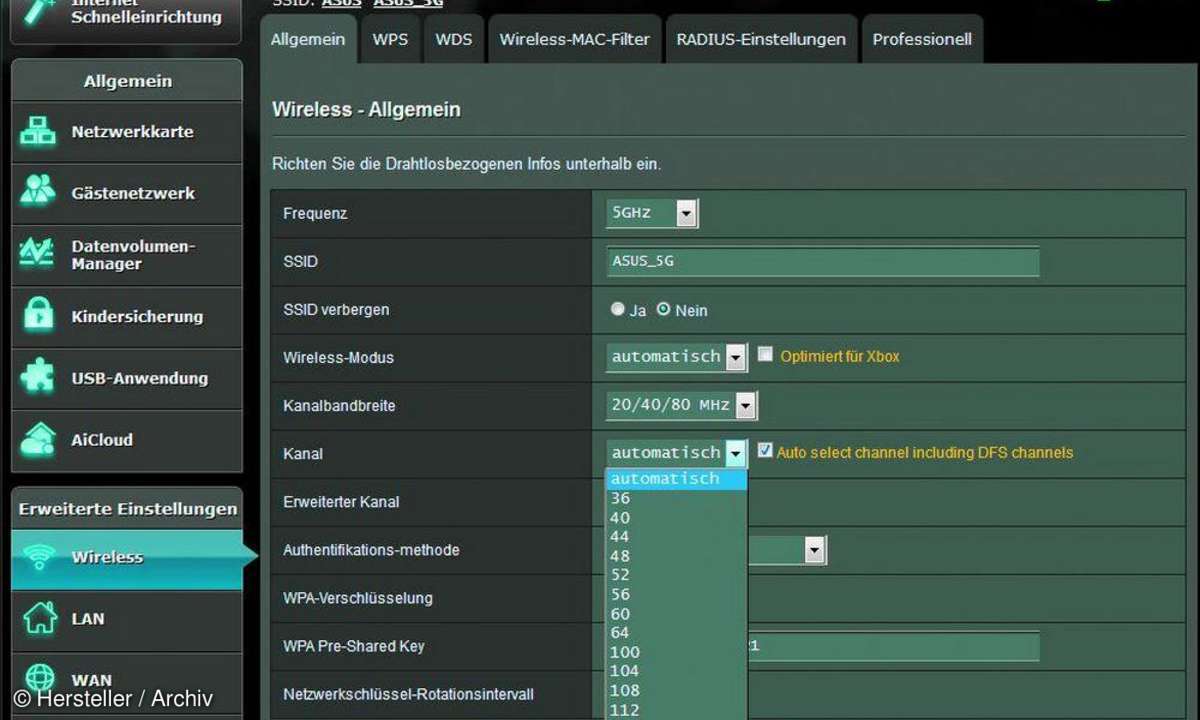Switch to the WPS tab
Viewport: 1200px width, 720px height.
[x=390, y=40]
